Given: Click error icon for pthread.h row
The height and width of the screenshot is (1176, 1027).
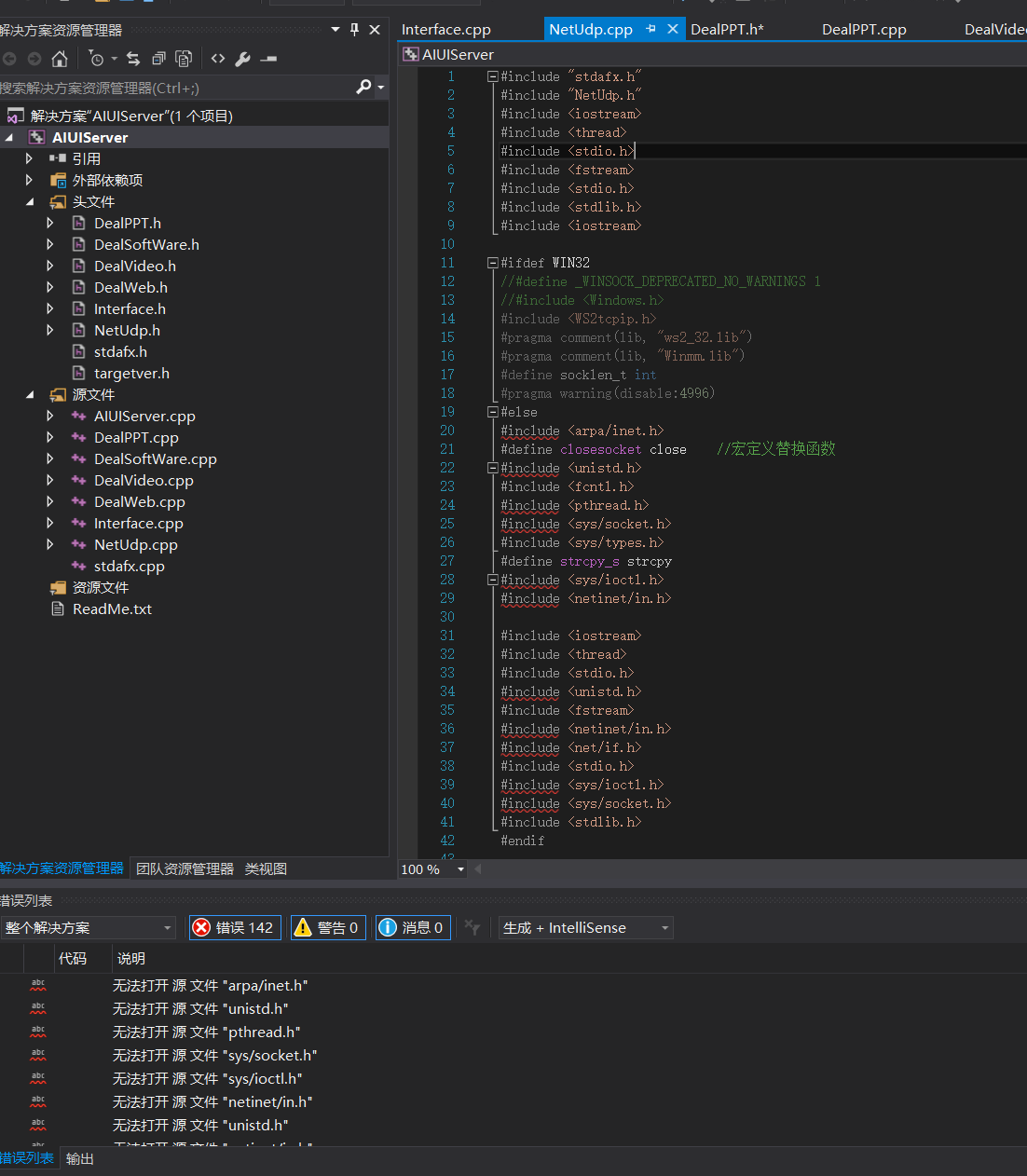Looking at the screenshot, I should (x=38, y=1032).
